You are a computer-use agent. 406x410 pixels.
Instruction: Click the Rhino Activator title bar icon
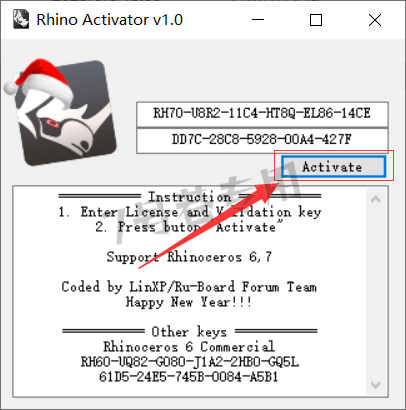point(21,19)
